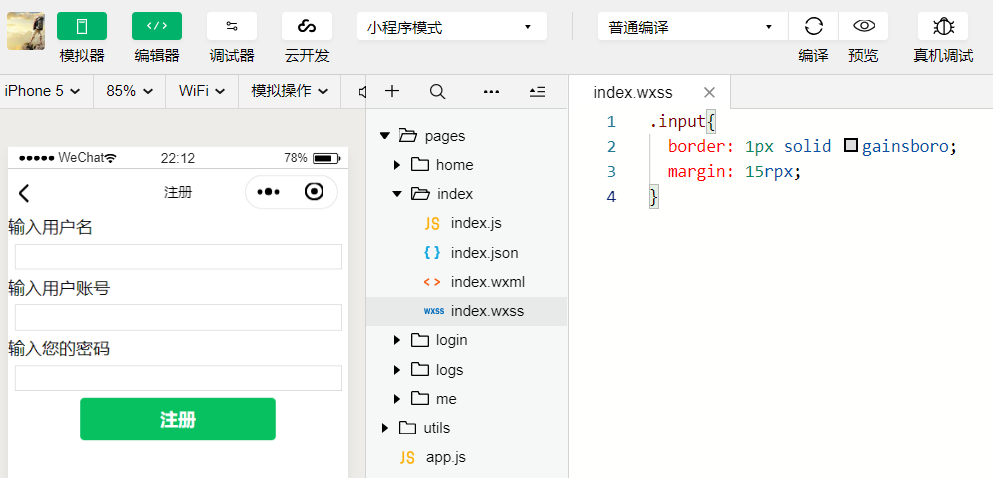Toggle the debugger panel button
Image resolution: width=993 pixels, height=478 pixels.
[x=232, y=27]
